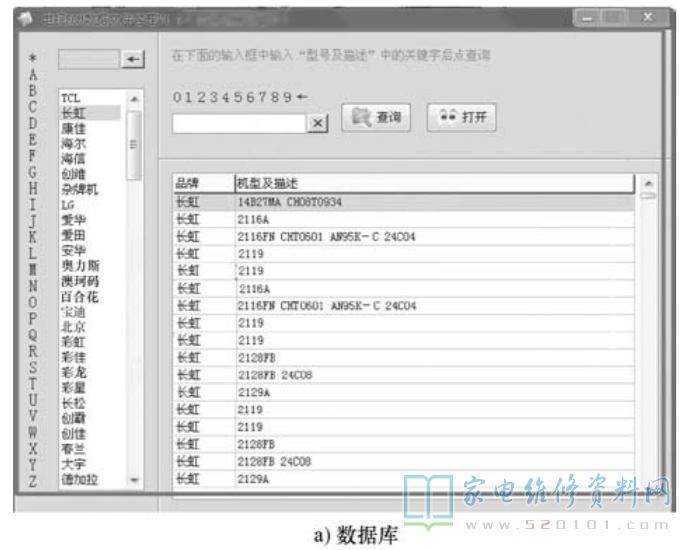Click the brand list scrollbar thumb

(134, 145)
